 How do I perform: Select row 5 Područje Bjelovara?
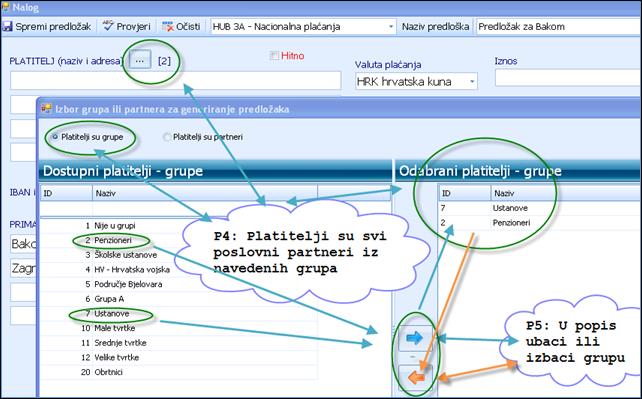click(179, 284)
